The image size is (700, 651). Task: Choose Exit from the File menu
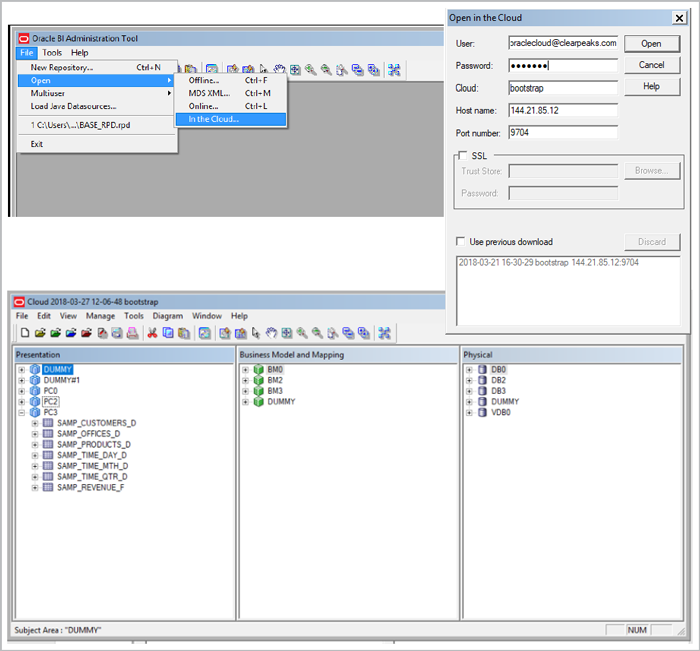pos(96,144)
